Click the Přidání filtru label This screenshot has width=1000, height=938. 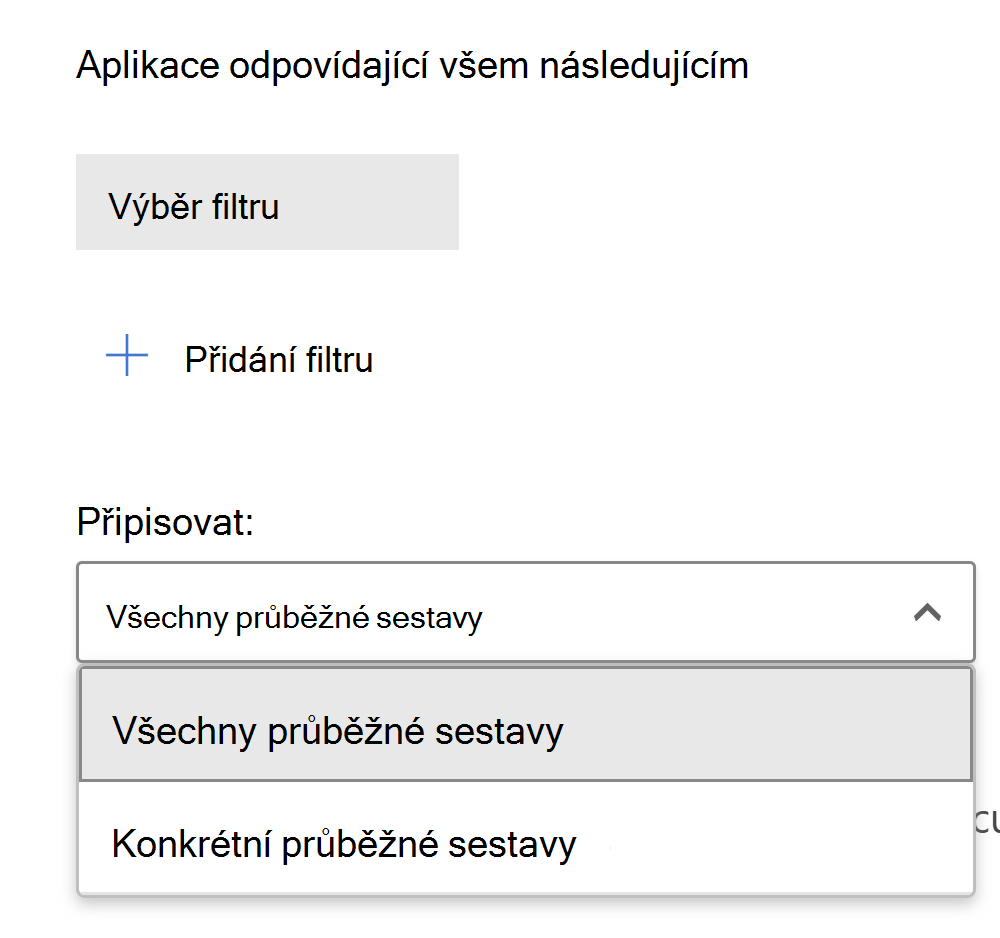[x=278, y=359]
